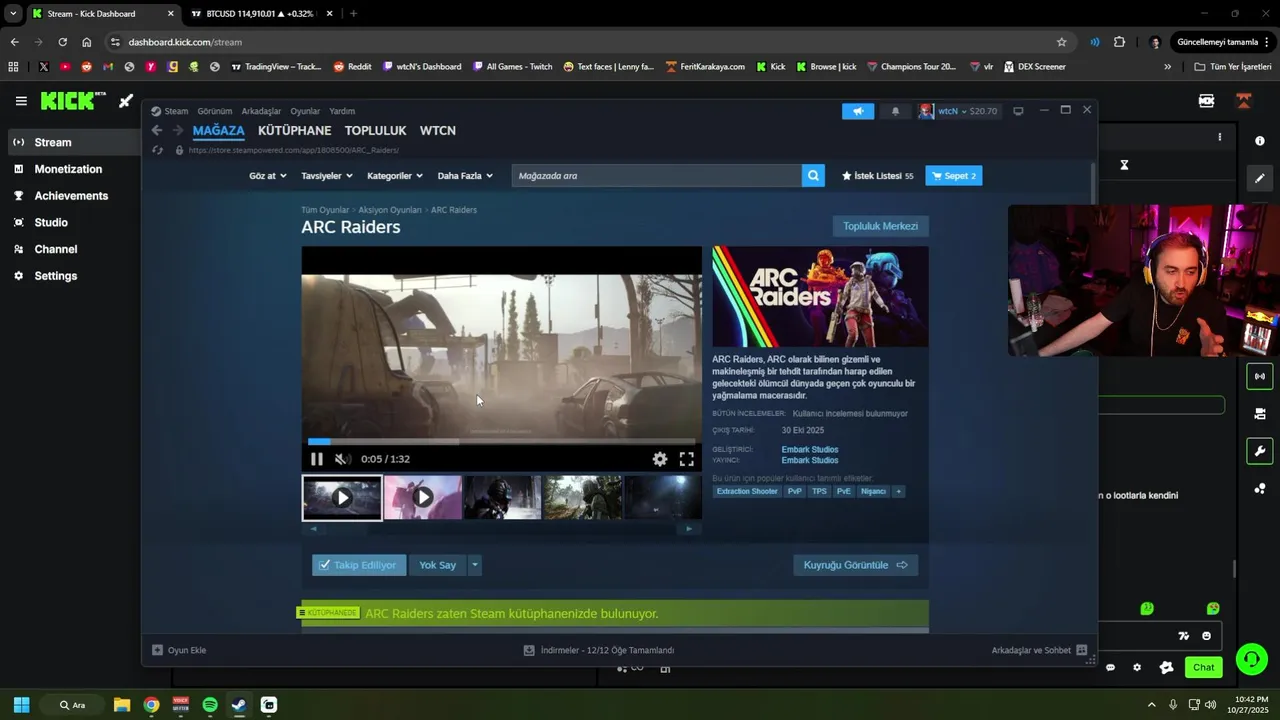The image size is (1280, 720).
Task: Pause the ARC Raiders trailer video
Action: click(317, 459)
